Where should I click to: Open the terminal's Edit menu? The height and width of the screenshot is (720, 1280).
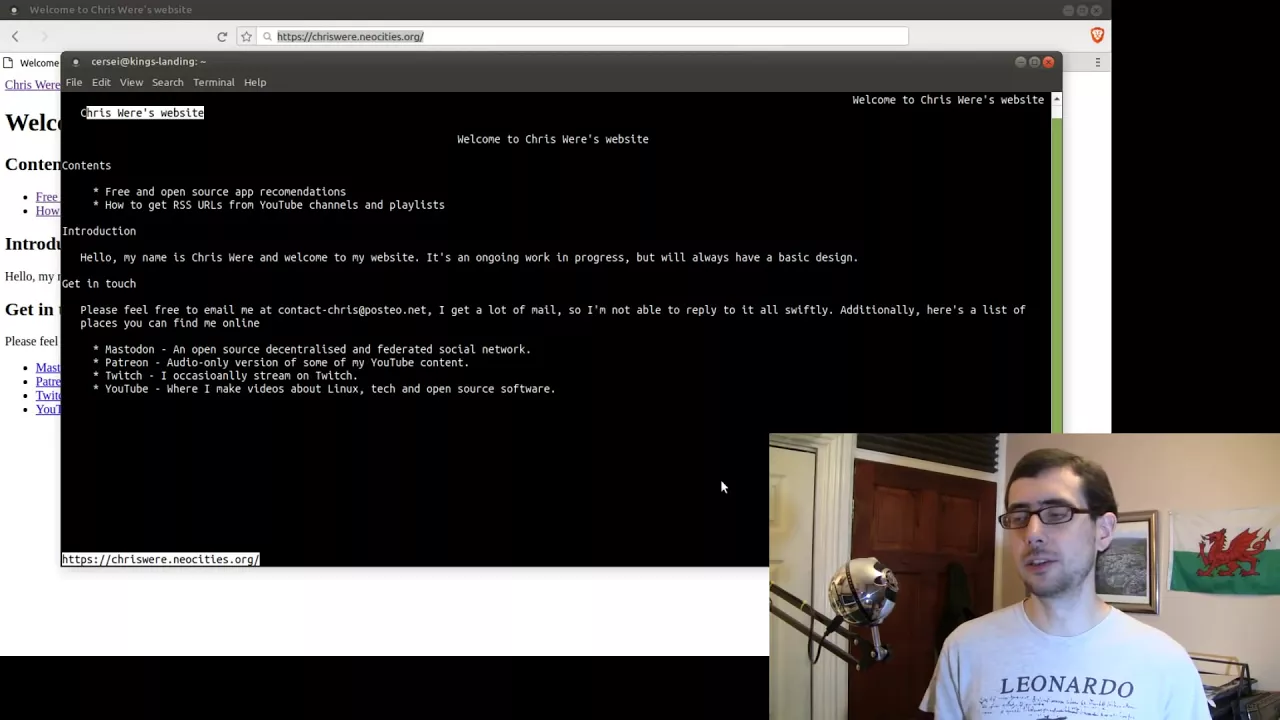101,82
